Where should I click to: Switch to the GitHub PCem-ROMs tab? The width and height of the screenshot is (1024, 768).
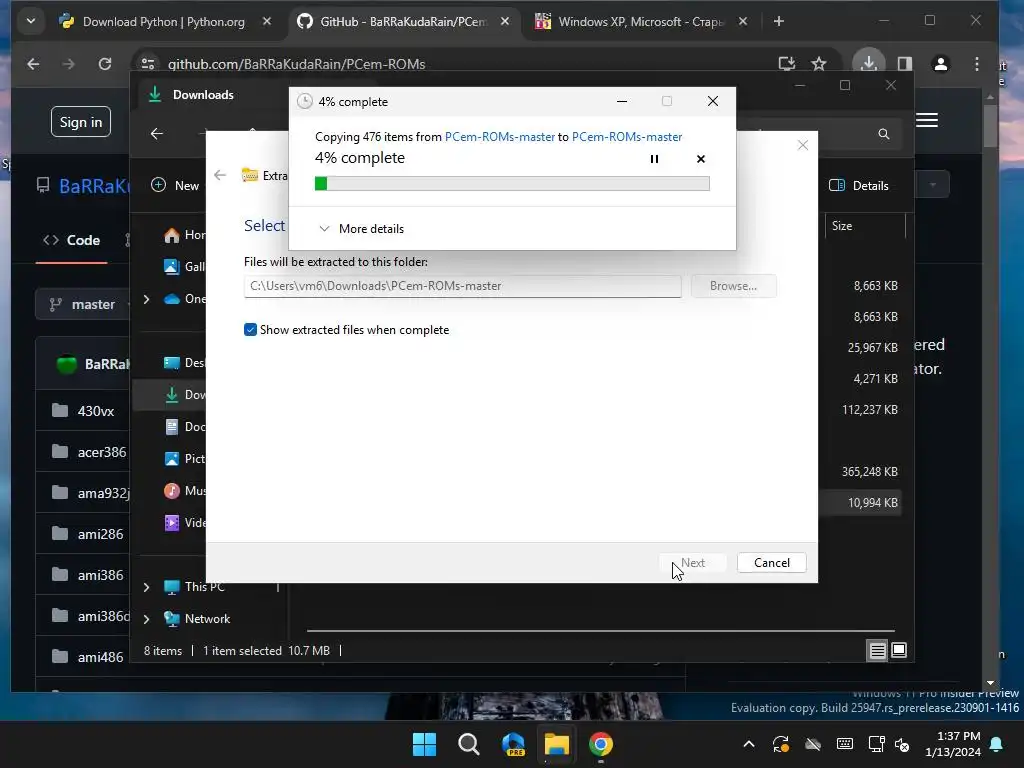[403, 22]
